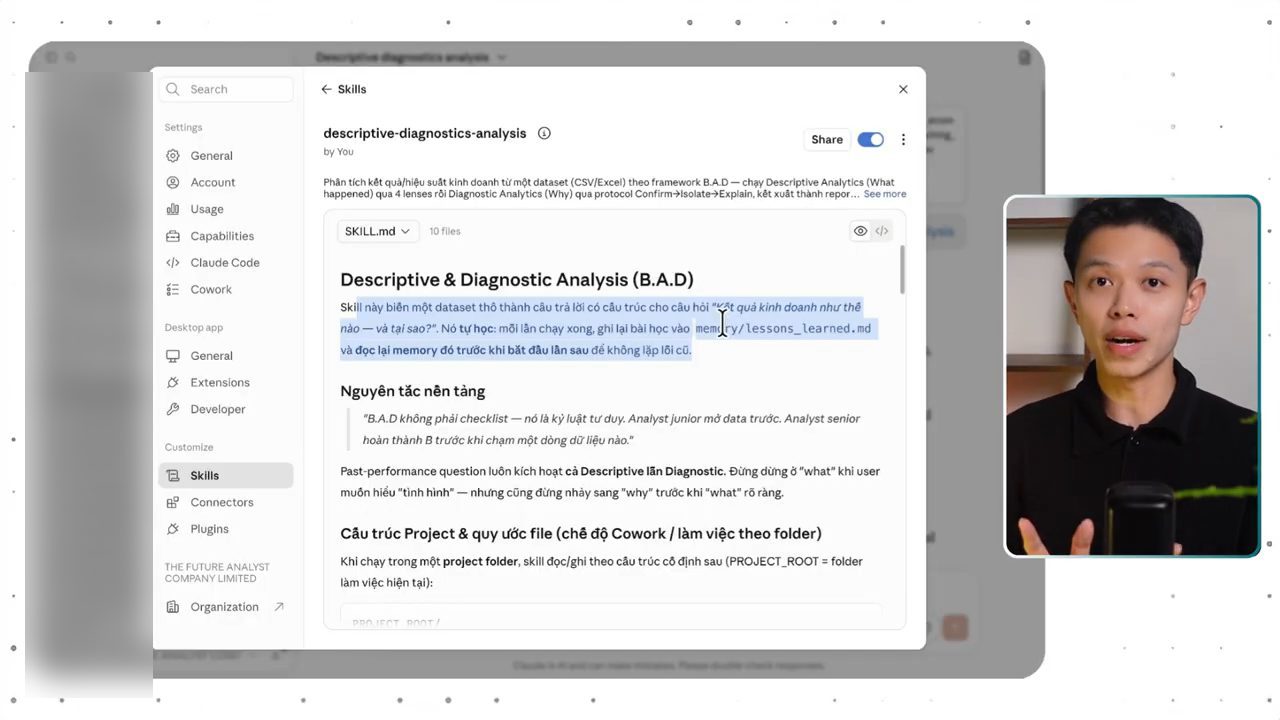Click the skill content vertical scrollbar

coord(902,269)
